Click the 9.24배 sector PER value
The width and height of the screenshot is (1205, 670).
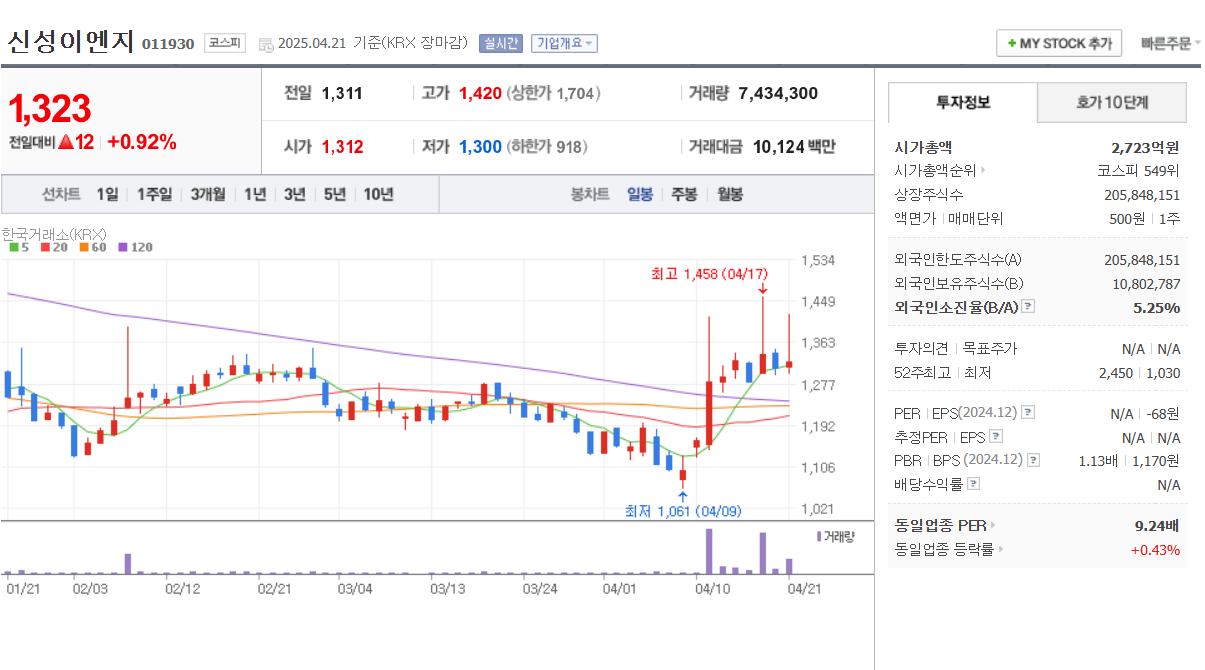[1157, 525]
